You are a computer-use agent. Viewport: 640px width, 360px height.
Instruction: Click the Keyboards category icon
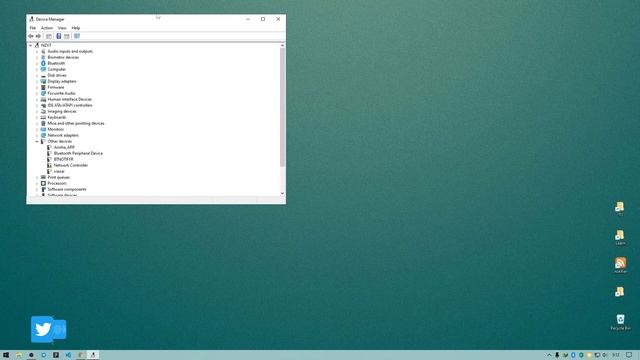(43, 117)
